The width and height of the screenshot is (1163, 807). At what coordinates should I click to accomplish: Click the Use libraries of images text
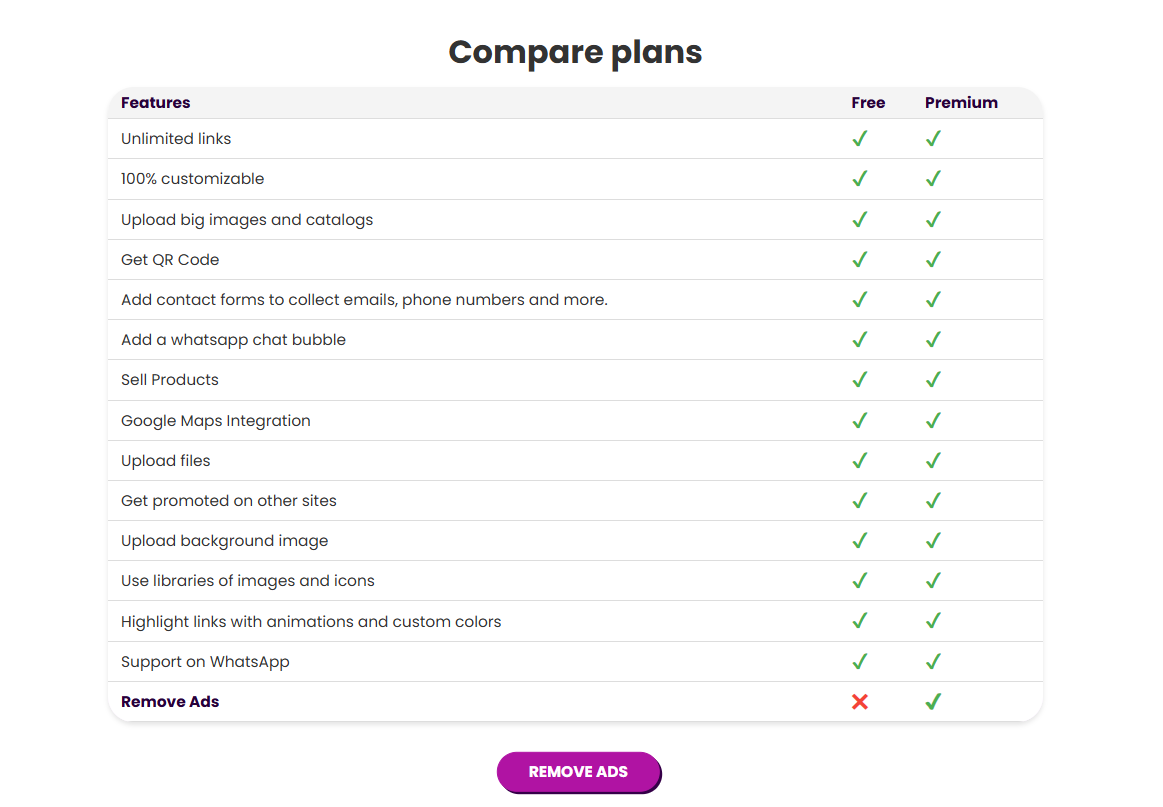(x=248, y=581)
